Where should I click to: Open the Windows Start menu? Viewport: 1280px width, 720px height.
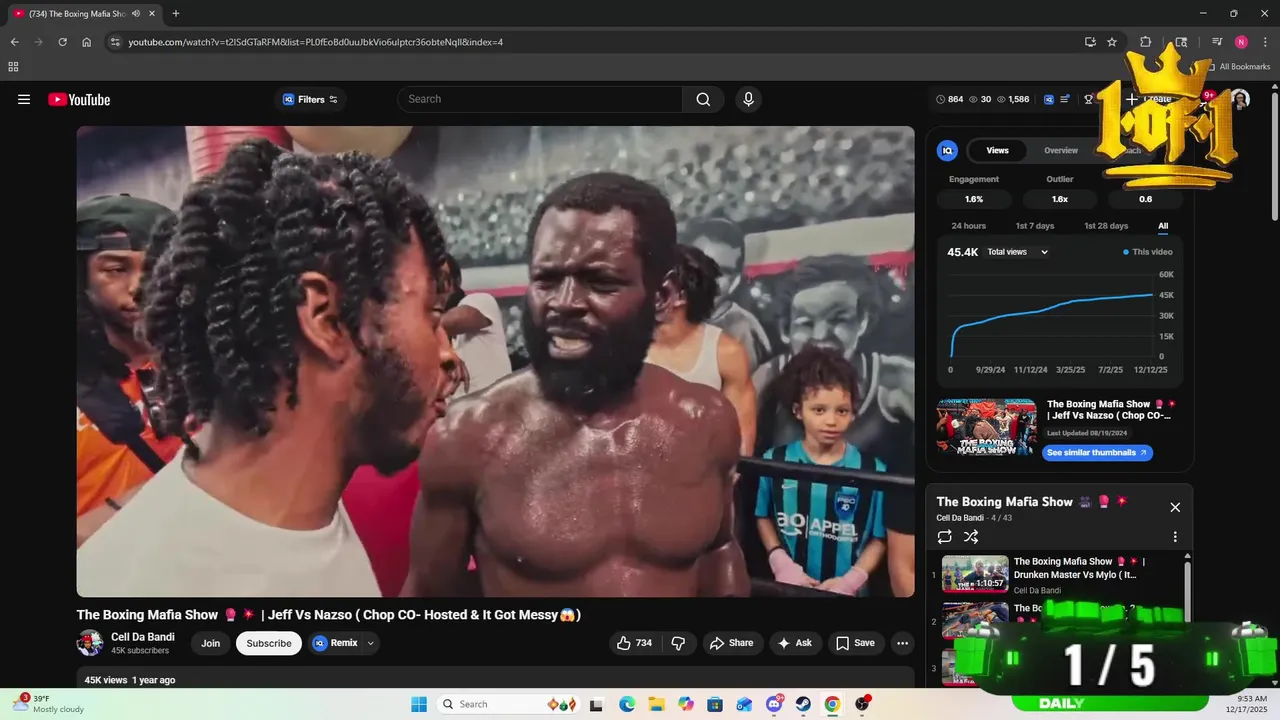418,704
